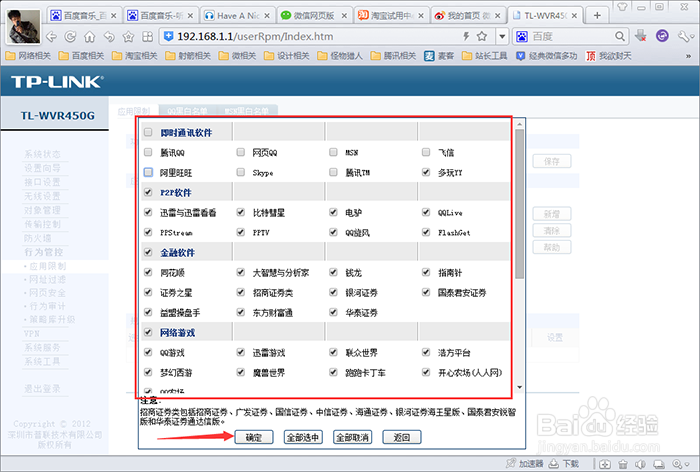Close the 微信网页版 tab
Viewport: 700px width, 472px height.
344,16
